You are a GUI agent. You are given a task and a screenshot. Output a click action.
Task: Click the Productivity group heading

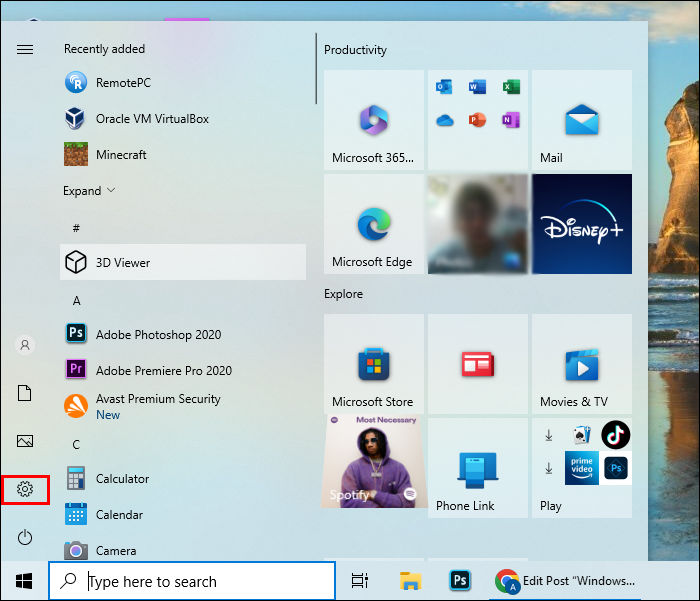(355, 50)
